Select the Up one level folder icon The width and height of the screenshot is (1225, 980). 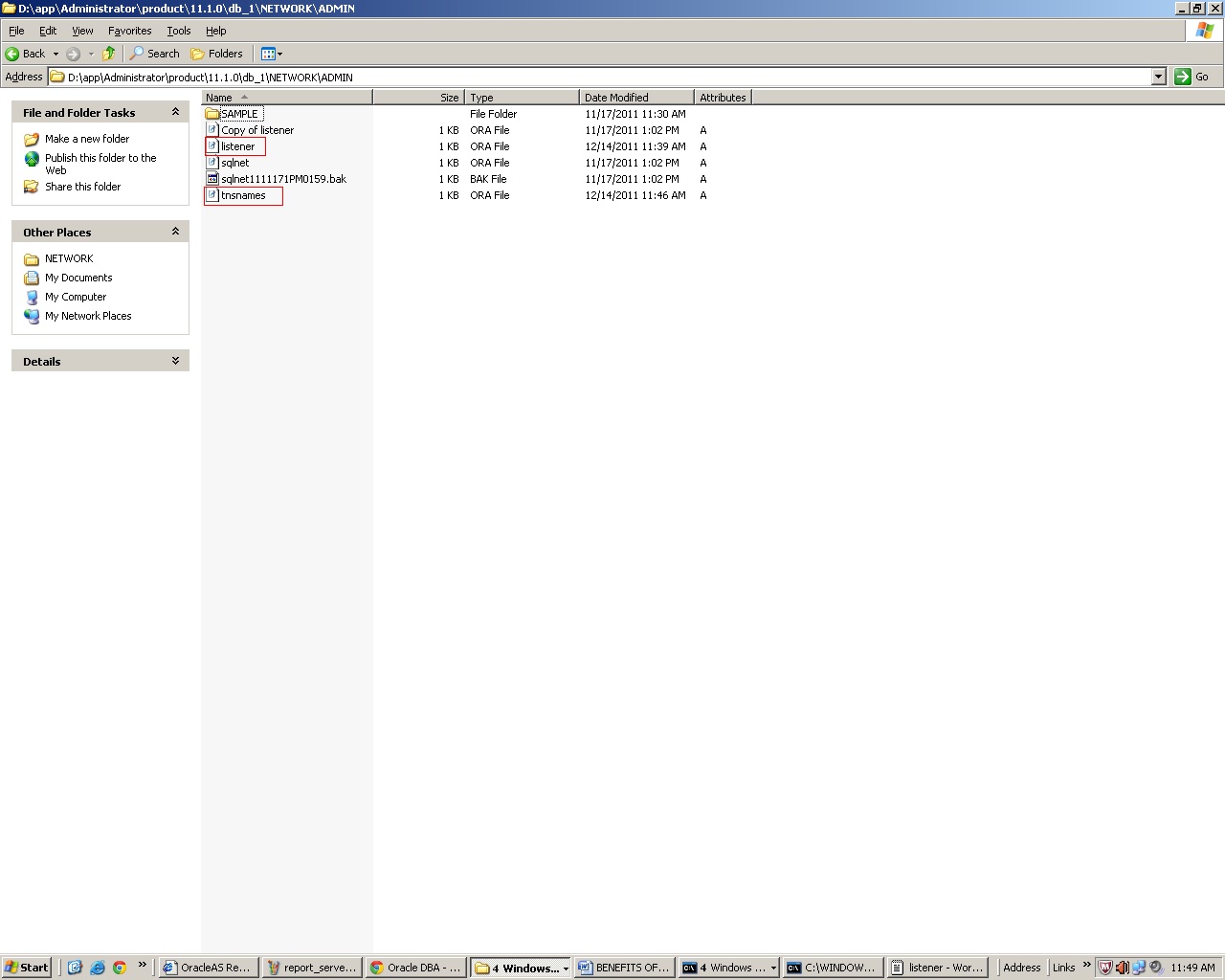pos(108,54)
